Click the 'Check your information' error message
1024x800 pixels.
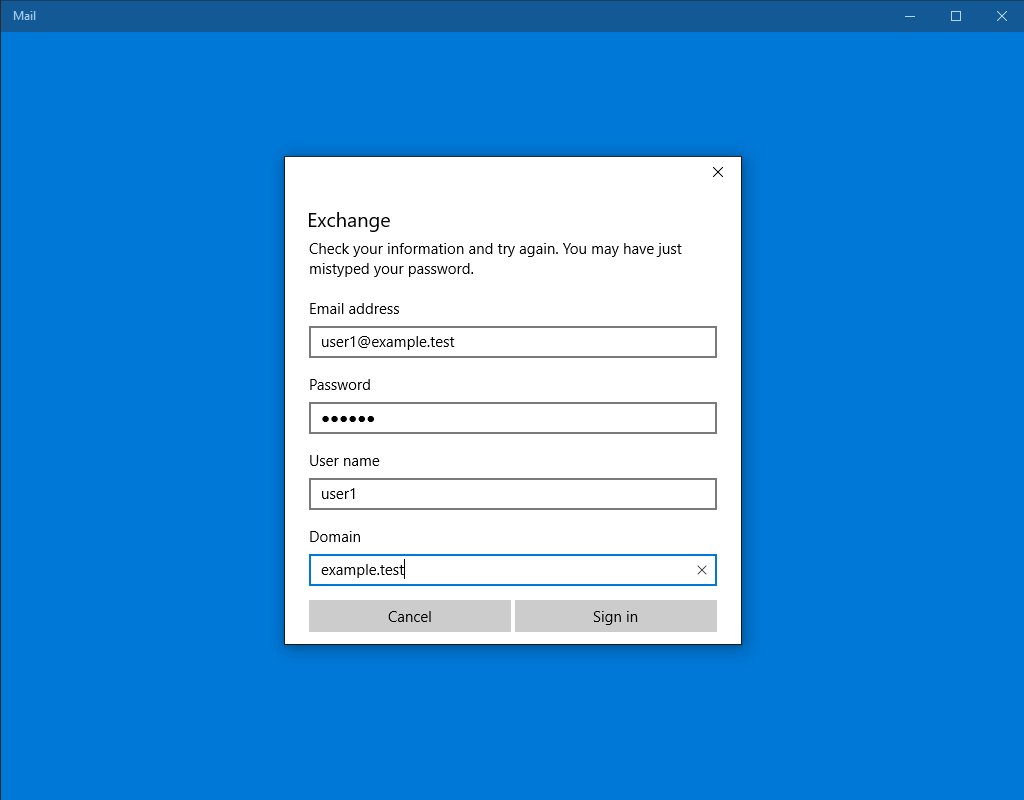click(x=495, y=259)
